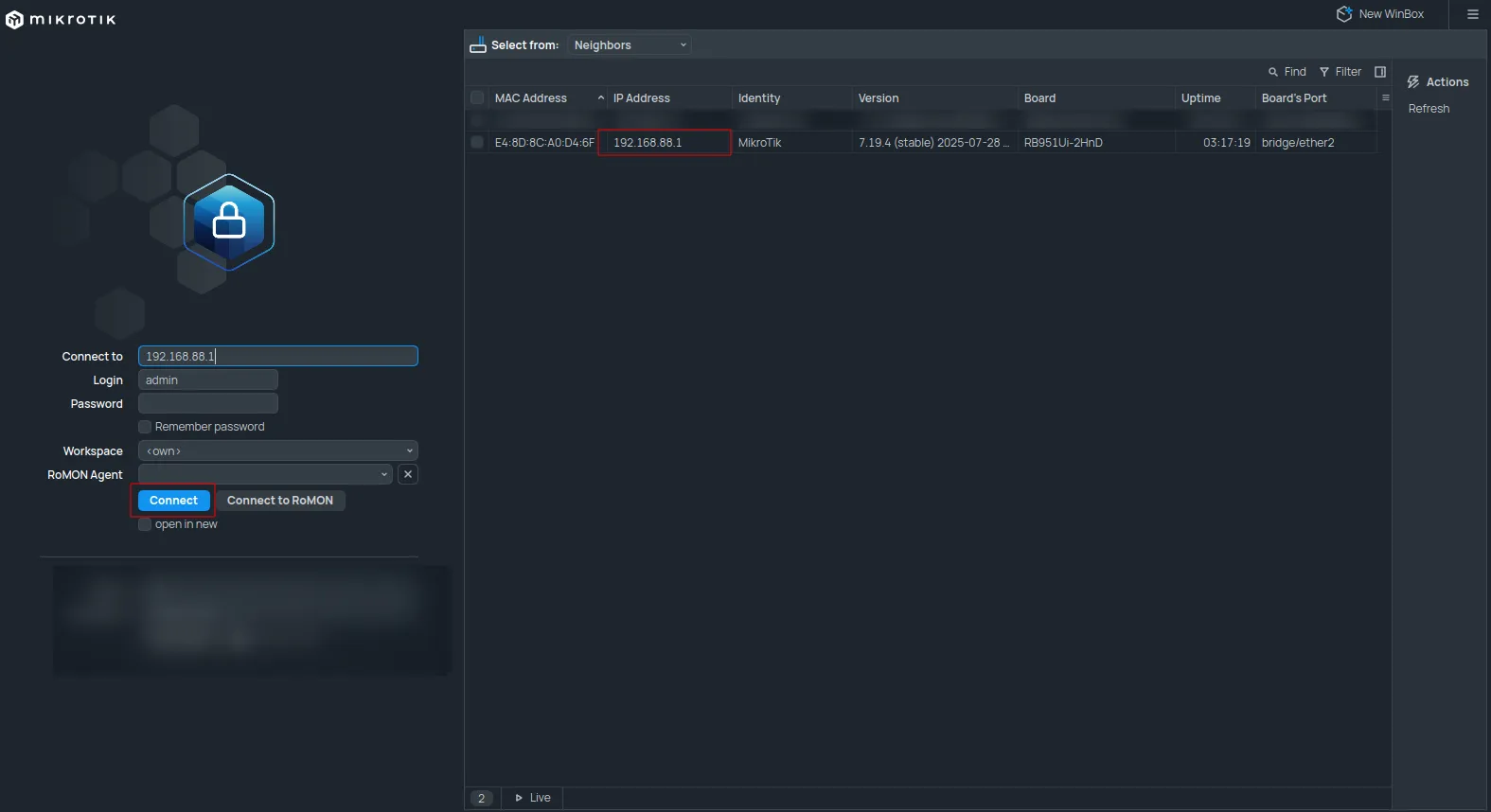The height and width of the screenshot is (812, 1491).
Task: Click the Connect to RoMON button
Action: coord(280,501)
